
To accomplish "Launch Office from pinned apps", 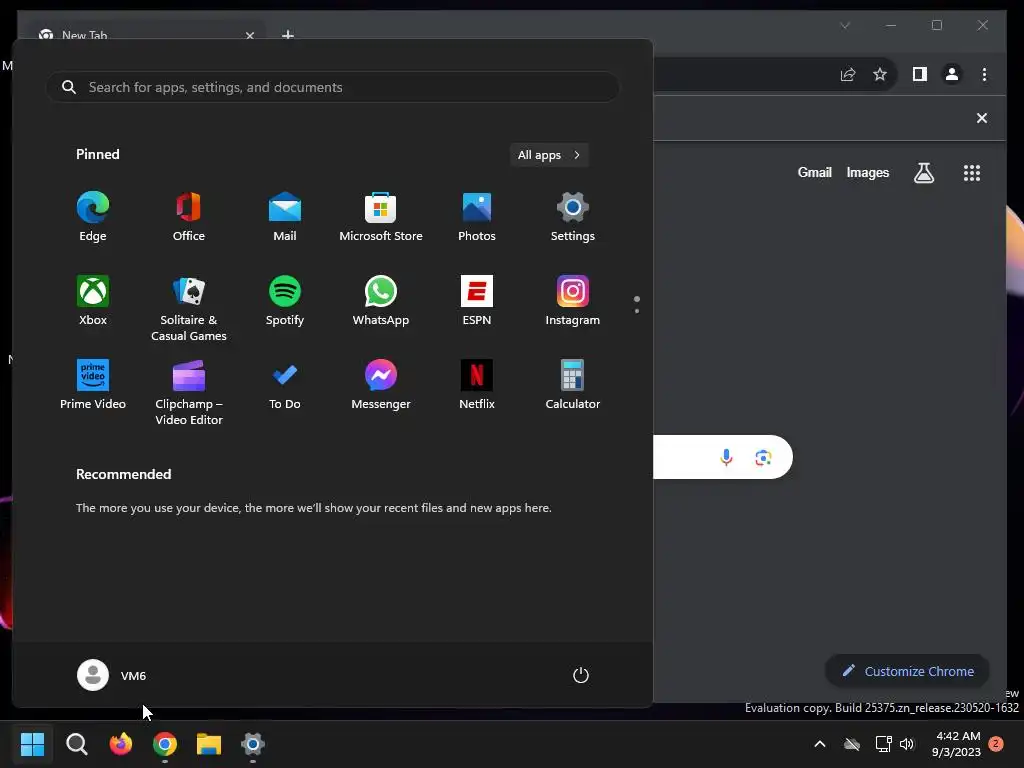I will (189, 217).
